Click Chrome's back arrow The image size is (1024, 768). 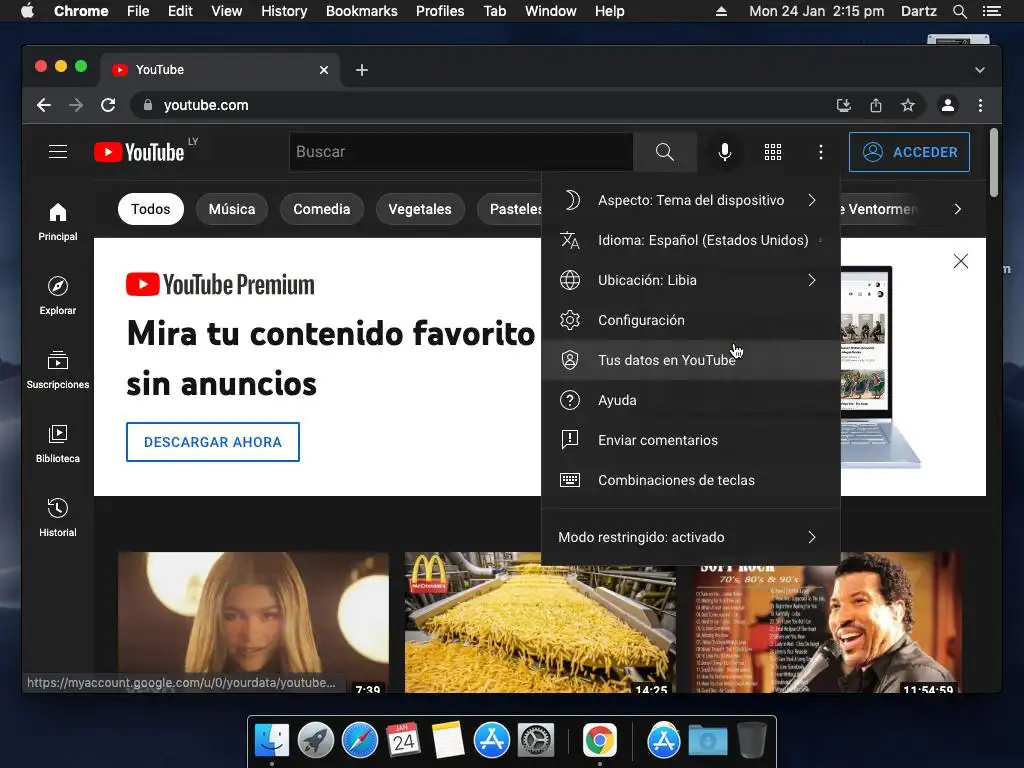coord(44,105)
